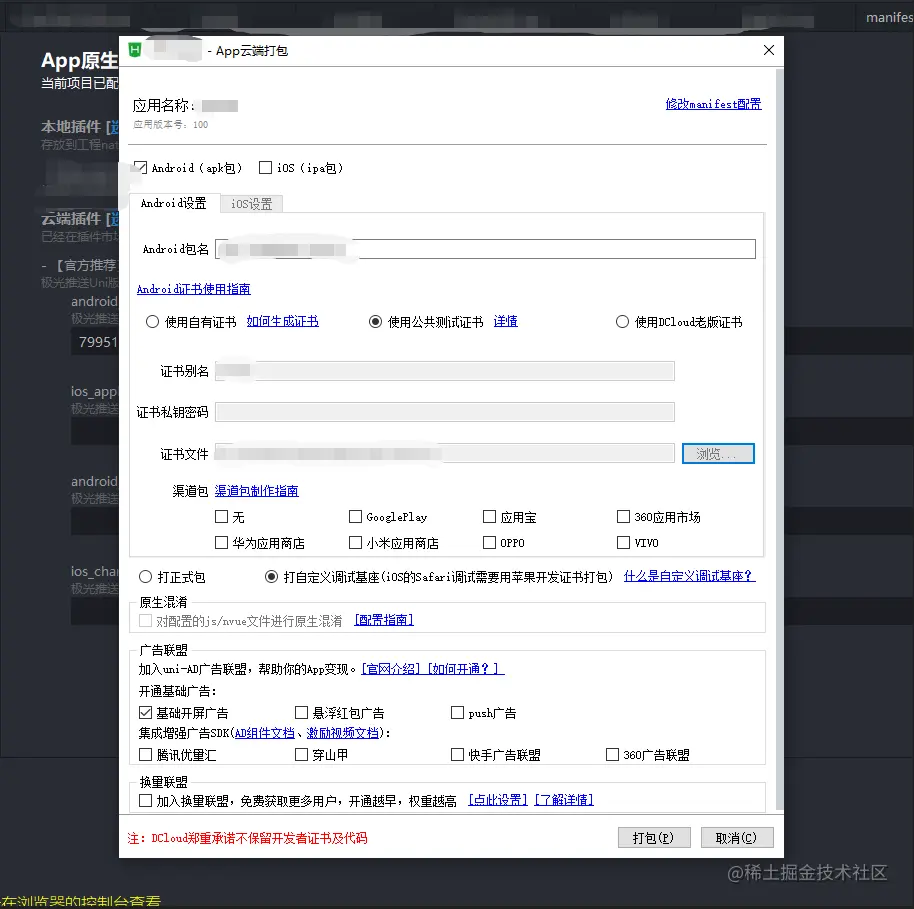Open the AD组件文档 link
Image resolution: width=914 pixels, height=909 pixels.
[x=265, y=733]
